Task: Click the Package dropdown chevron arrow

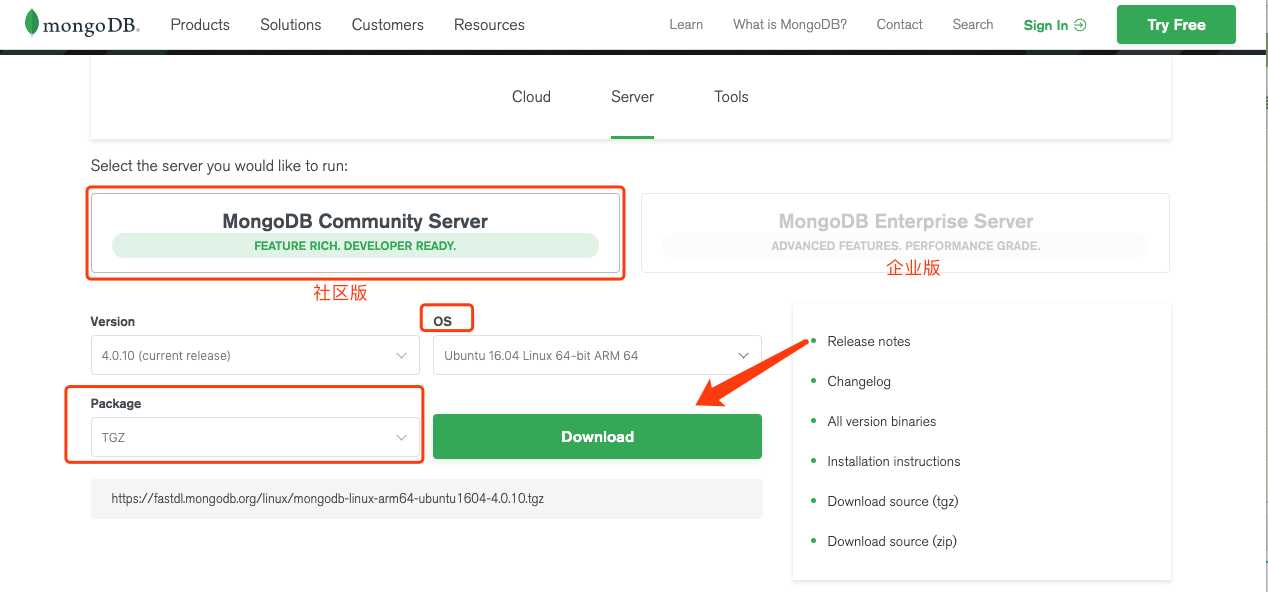Action: coord(401,438)
